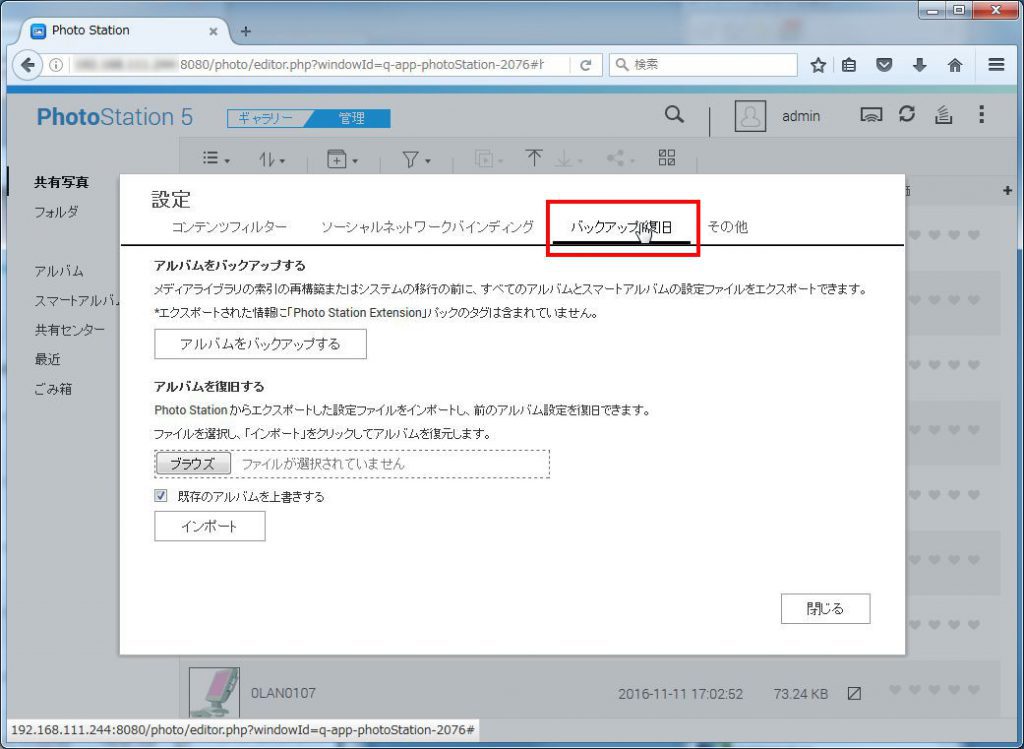Click the browser 検索 search box
The width and height of the screenshot is (1024, 749).
[x=703, y=65]
